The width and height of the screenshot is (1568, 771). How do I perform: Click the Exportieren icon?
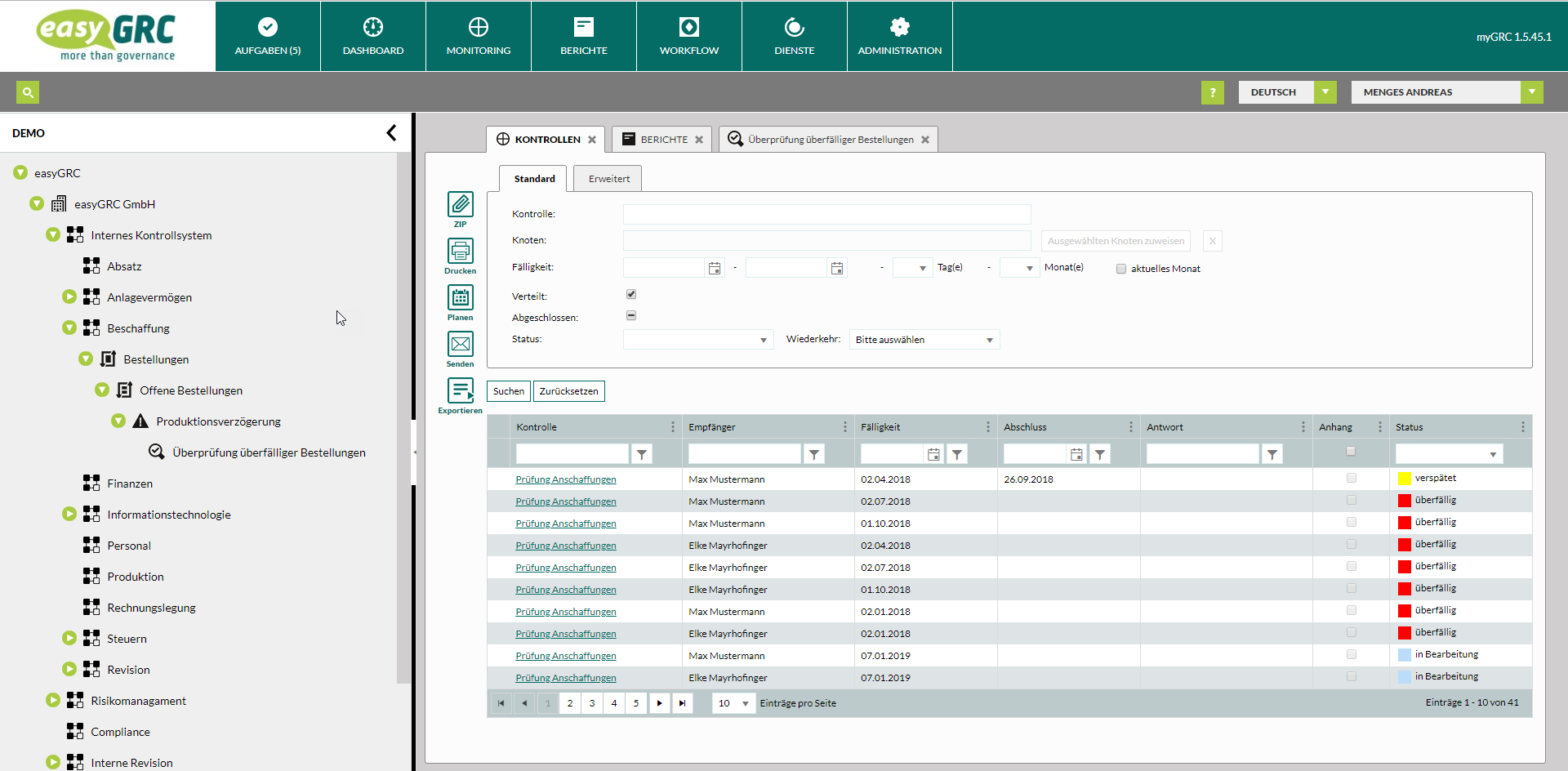[x=460, y=390]
